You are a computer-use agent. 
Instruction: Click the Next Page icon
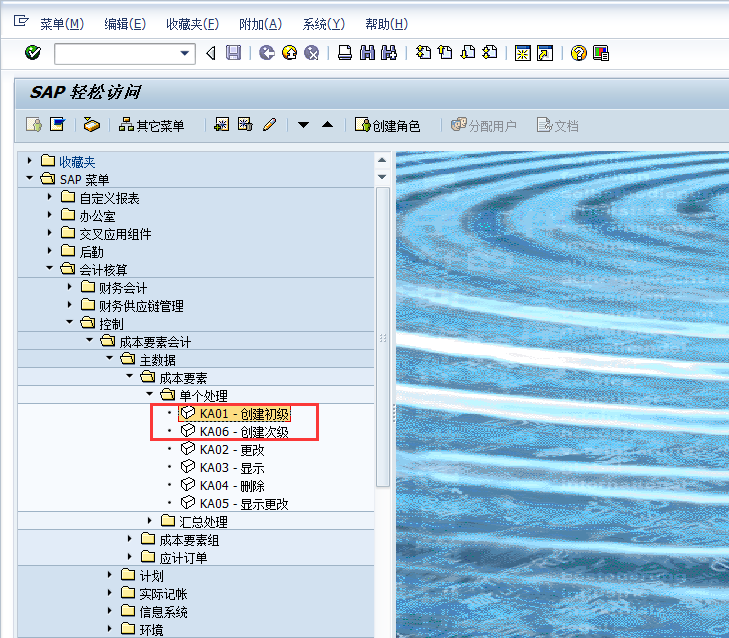tap(468, 53)
